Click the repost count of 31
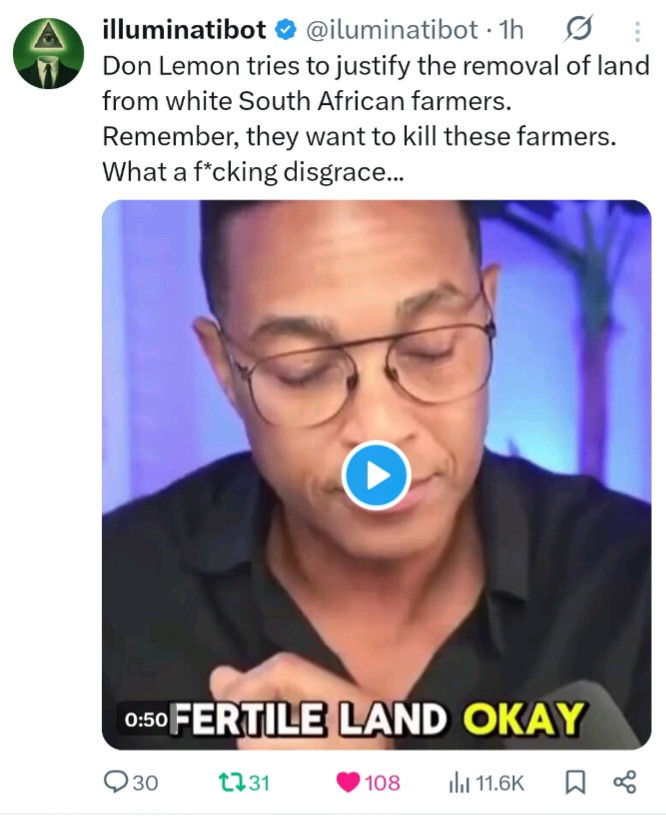Viewport: 666px width, 821px height. pos(259,782)
